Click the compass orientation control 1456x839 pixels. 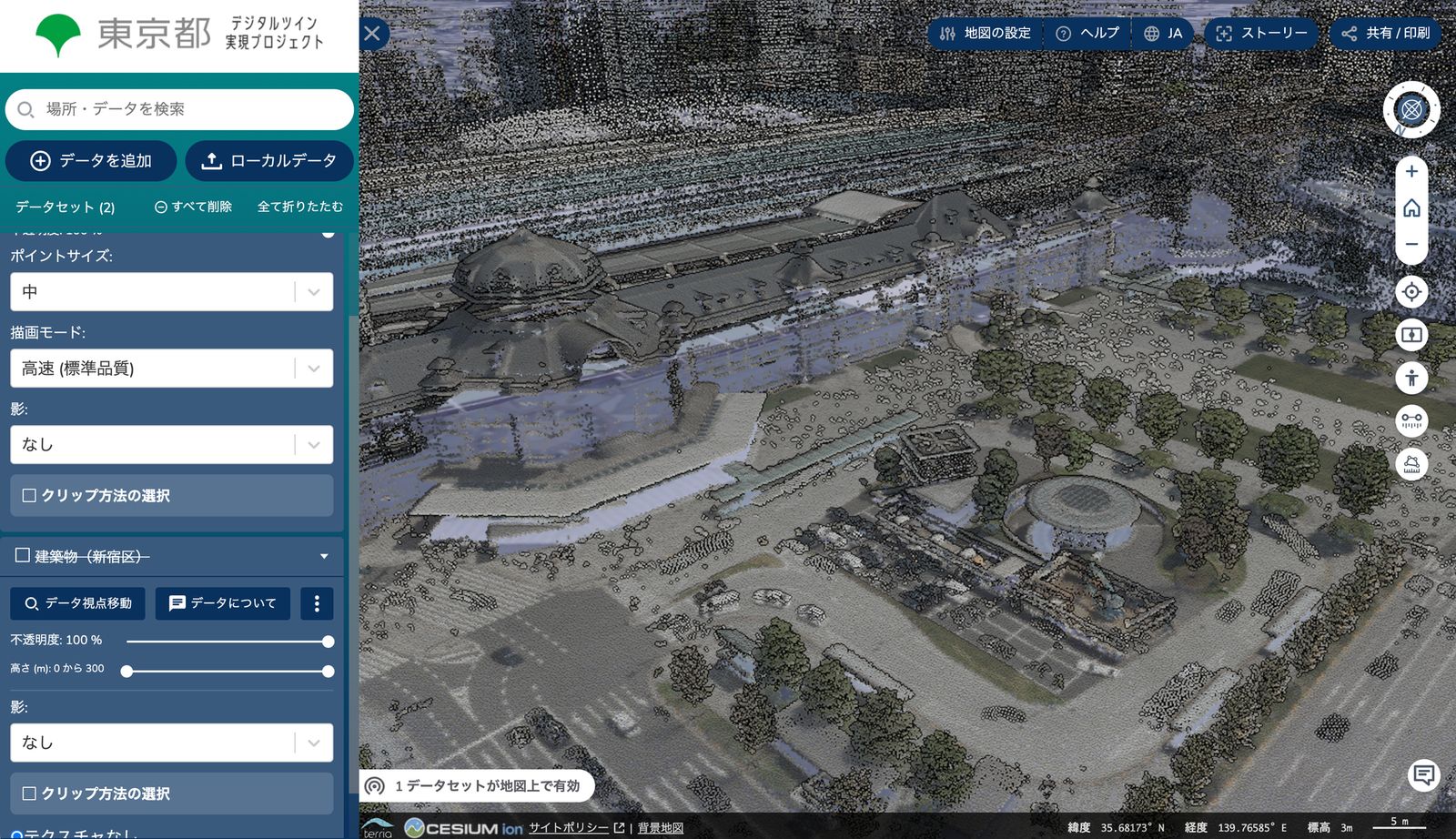1411,110
